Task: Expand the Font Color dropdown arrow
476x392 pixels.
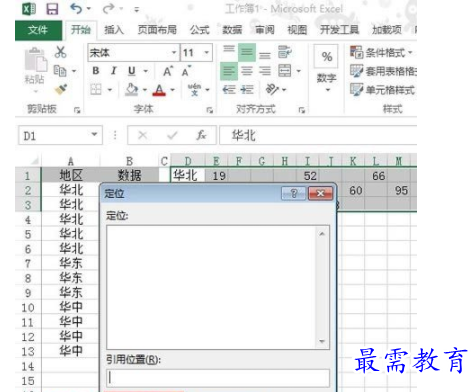Action: click(x=173, y=90)
